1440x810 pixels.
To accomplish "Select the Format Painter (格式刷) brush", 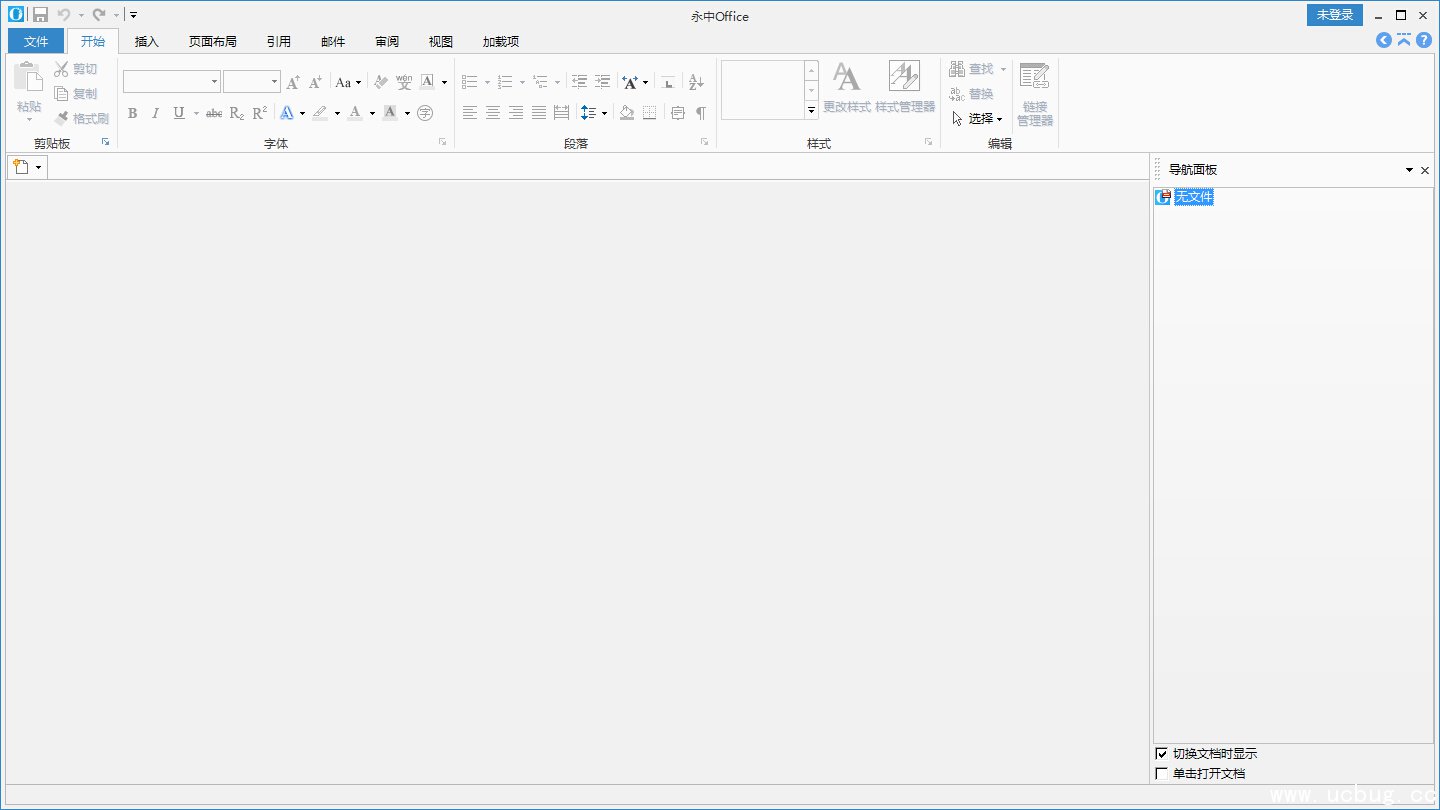I will (x=61, y=118).
